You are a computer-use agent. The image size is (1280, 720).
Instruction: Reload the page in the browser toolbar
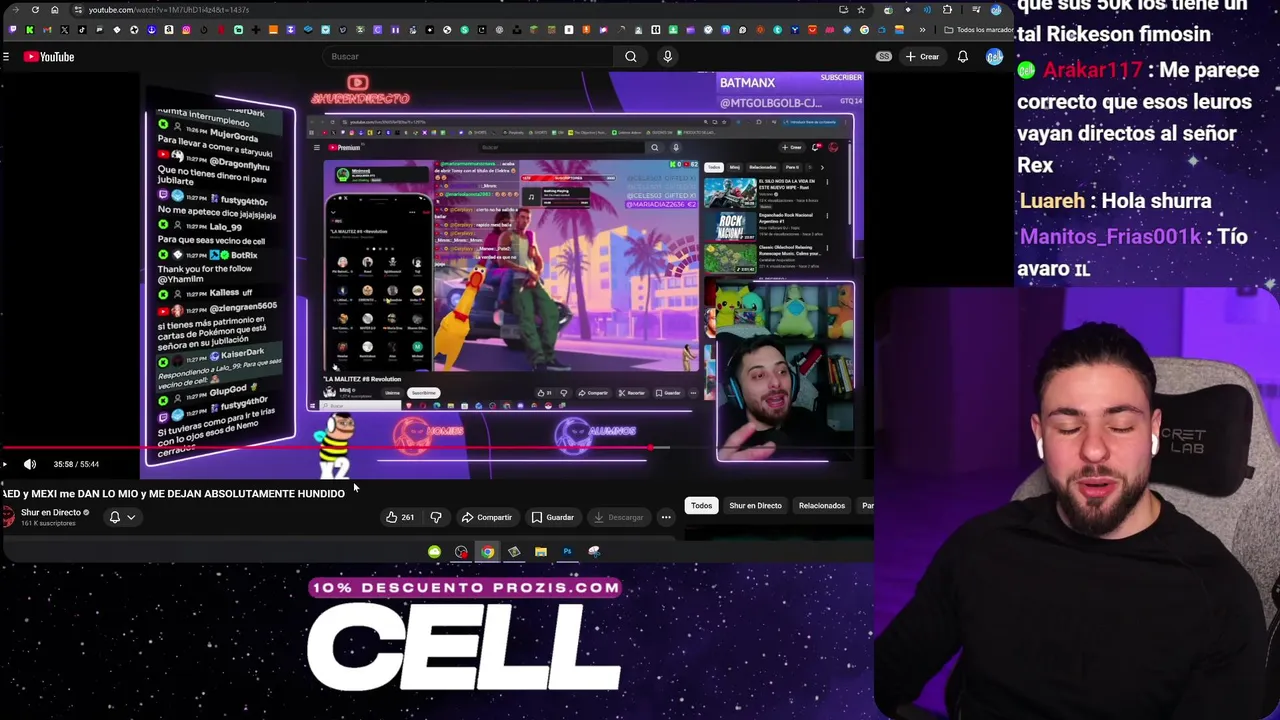pos(35,10)
